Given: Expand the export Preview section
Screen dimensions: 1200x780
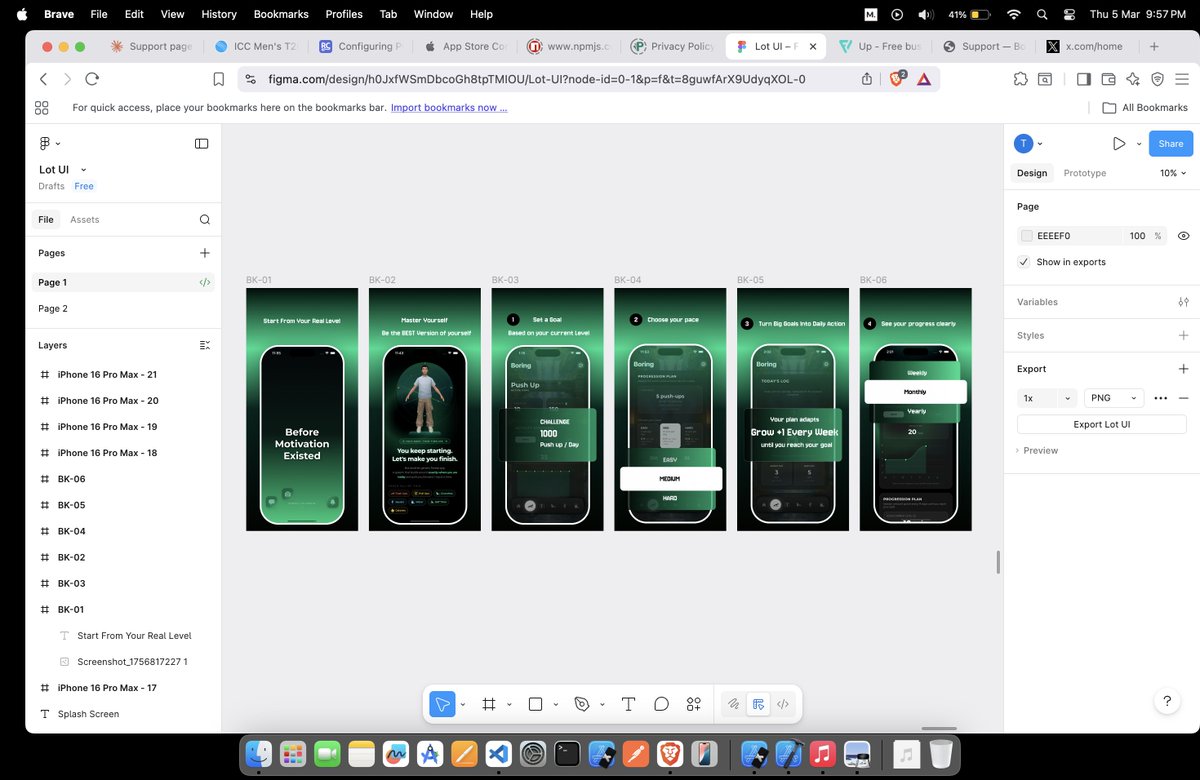Looking at the screenshot, I should [x=1037, y=451].
